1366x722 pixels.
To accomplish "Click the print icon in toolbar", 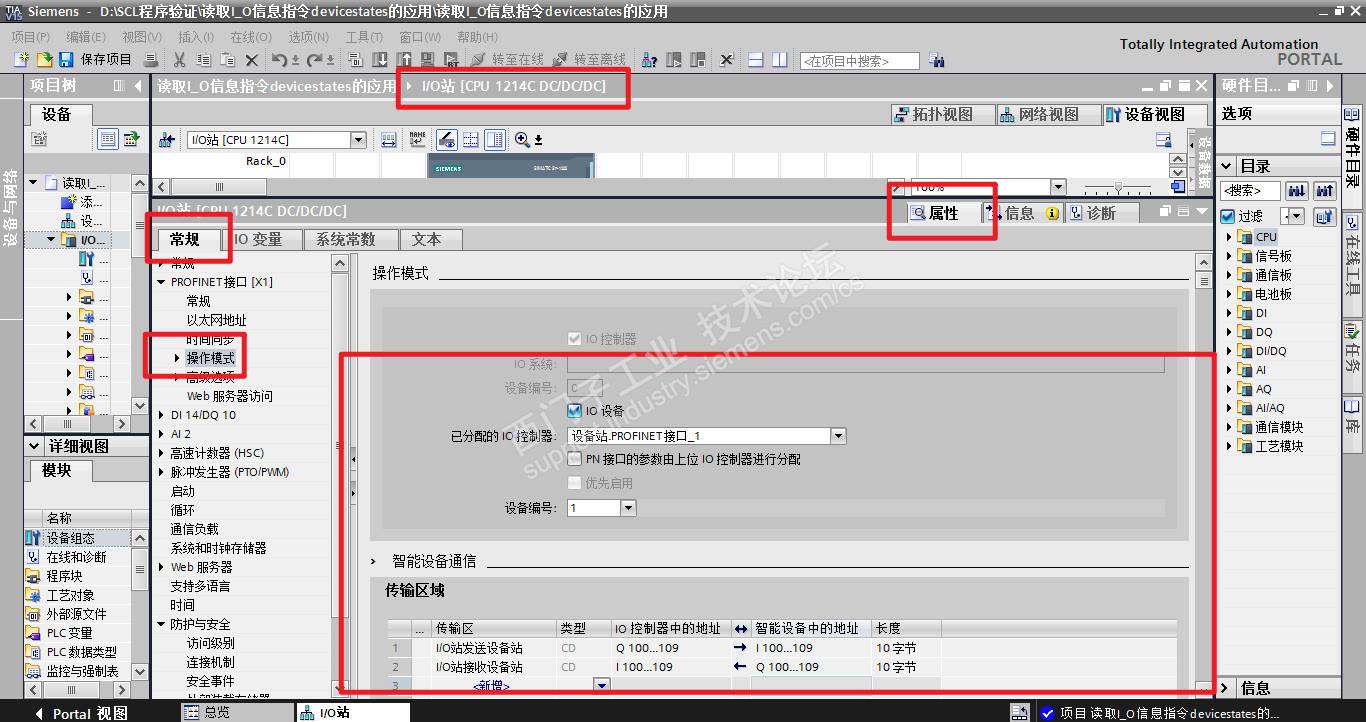I will [x=151, y=60].
